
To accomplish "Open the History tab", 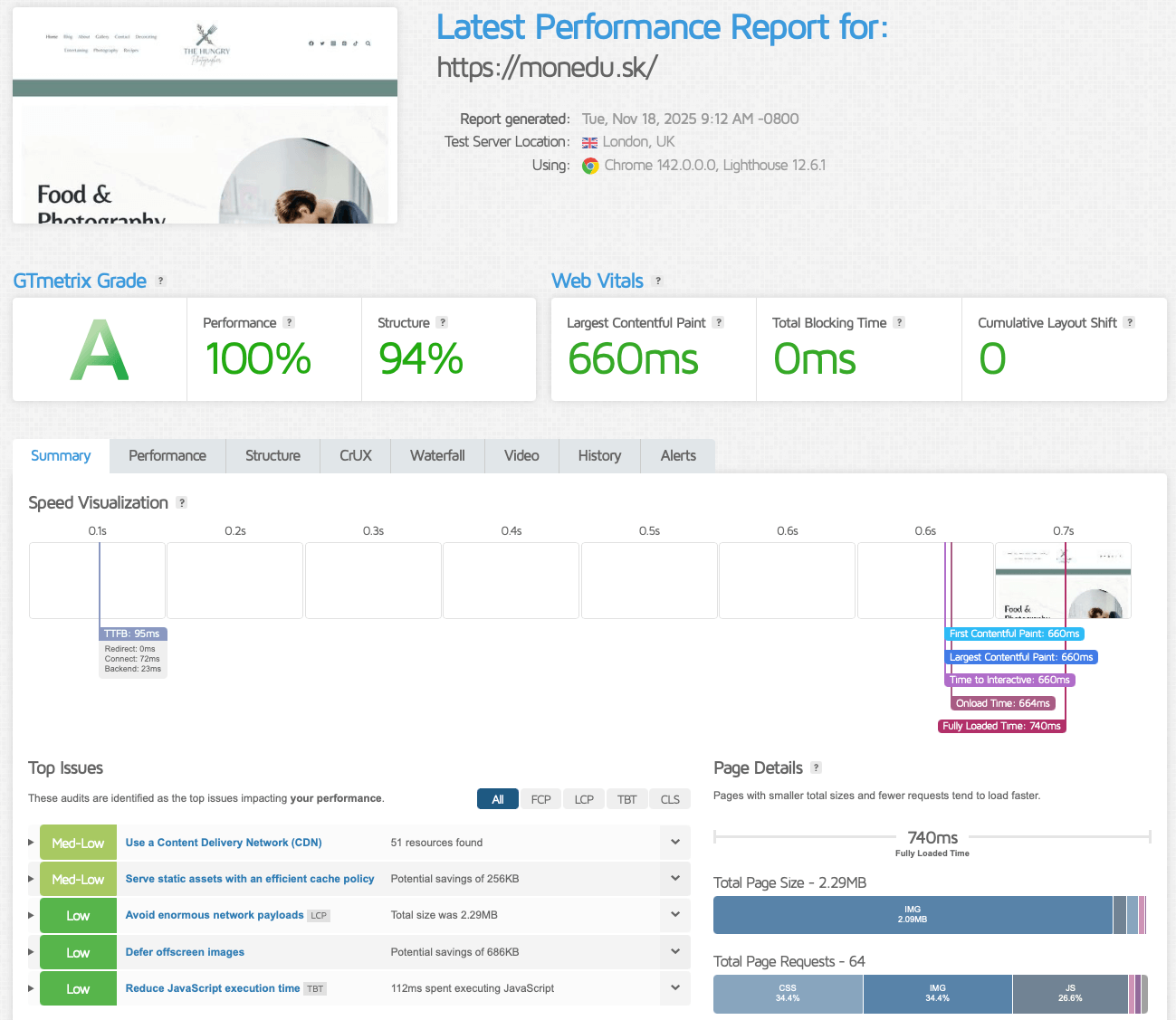I will click(x=599, y=456).
